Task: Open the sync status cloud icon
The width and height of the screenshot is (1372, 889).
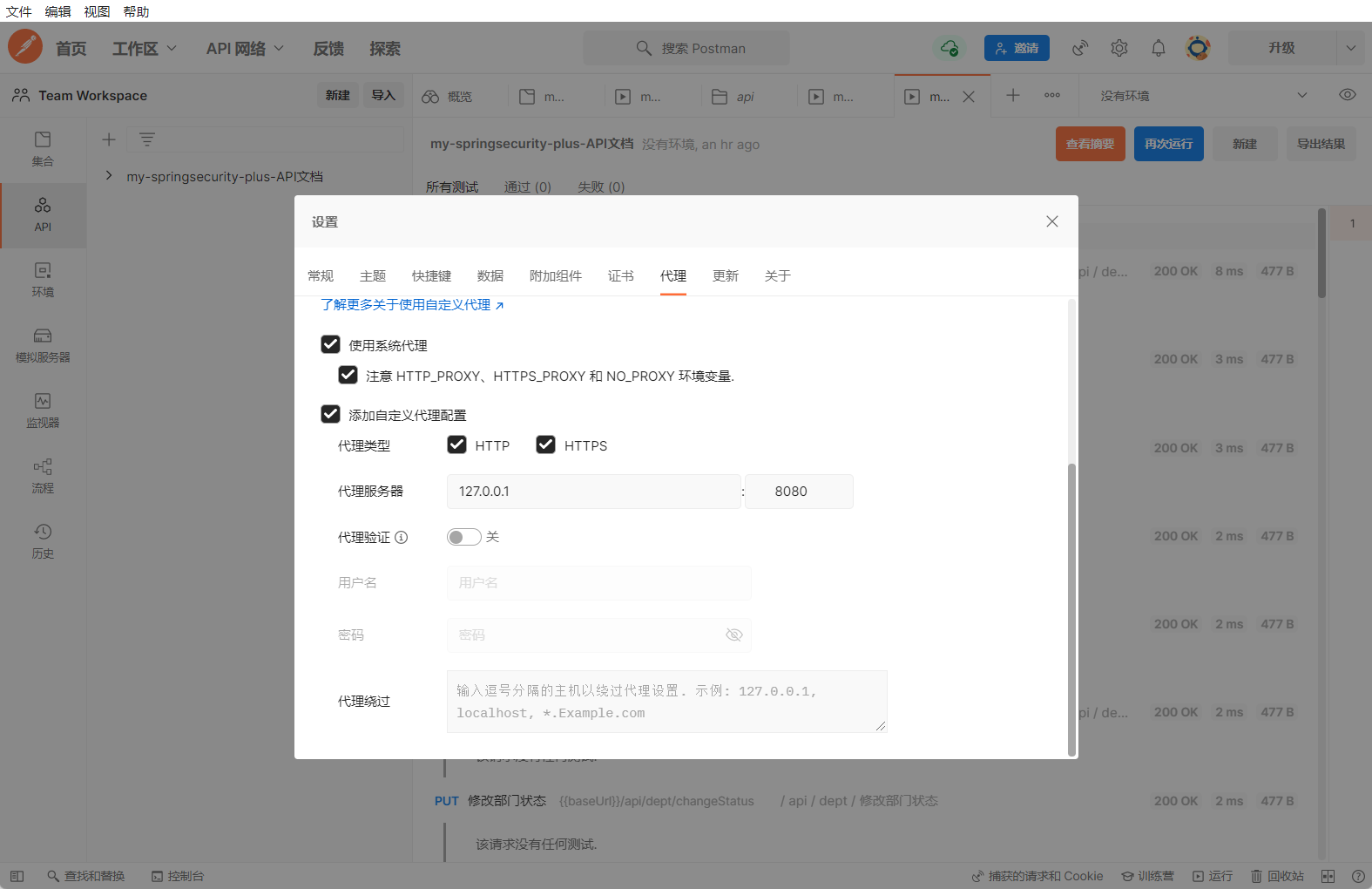Action: [x=949, y=48]
